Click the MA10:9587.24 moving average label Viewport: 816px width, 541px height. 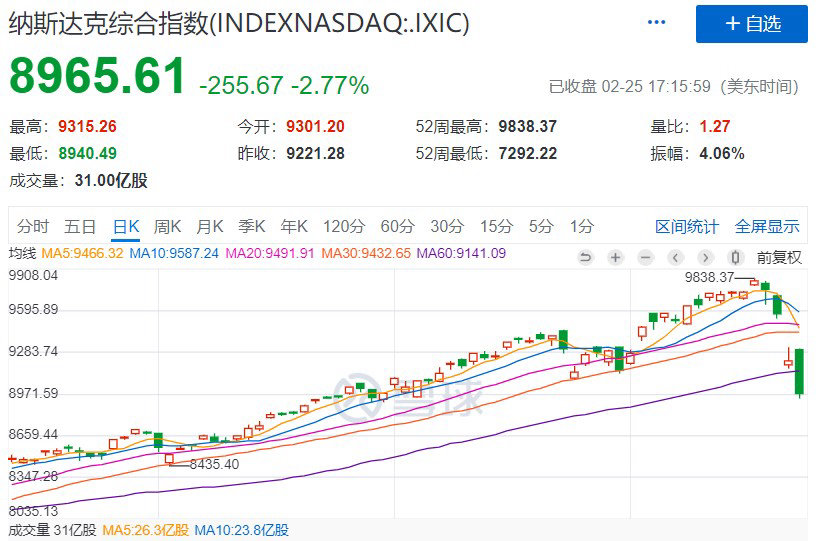pyautogui.click(x=174, y=253)
